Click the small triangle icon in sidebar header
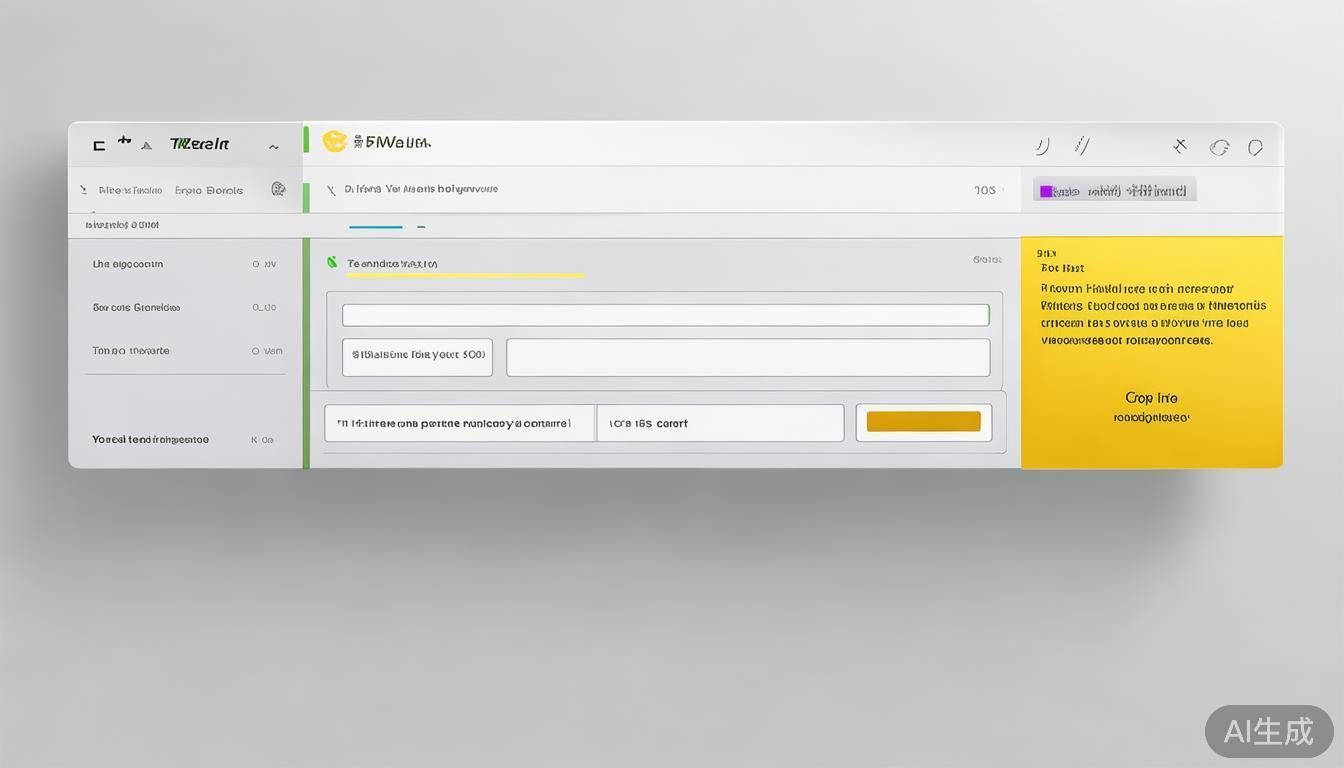The width and height of the screenshot is (1344, 768). tap(147, 146)
